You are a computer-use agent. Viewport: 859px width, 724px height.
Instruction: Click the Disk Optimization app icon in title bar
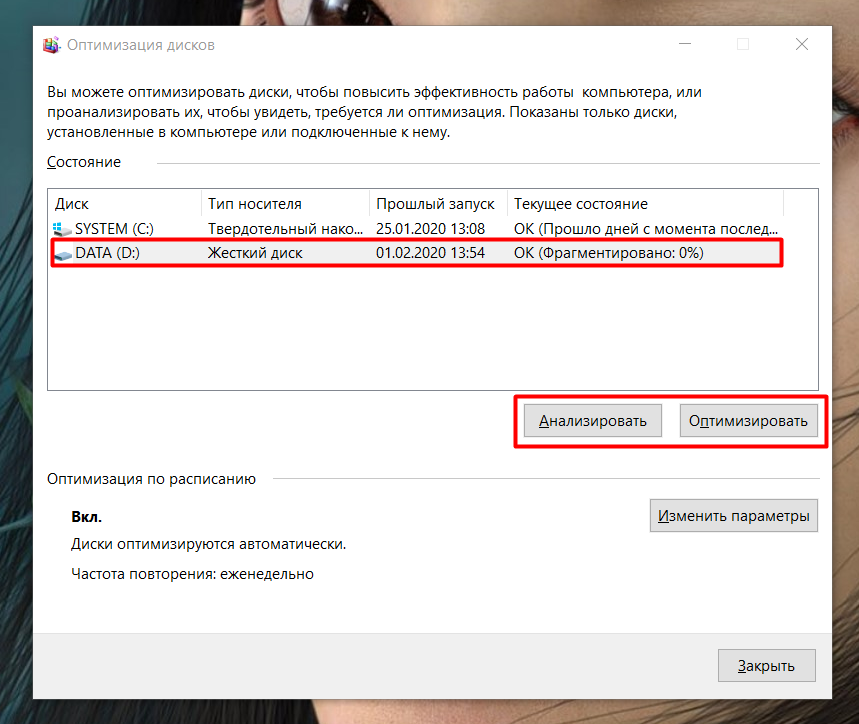pyautogui.click(x=51, y=45)
